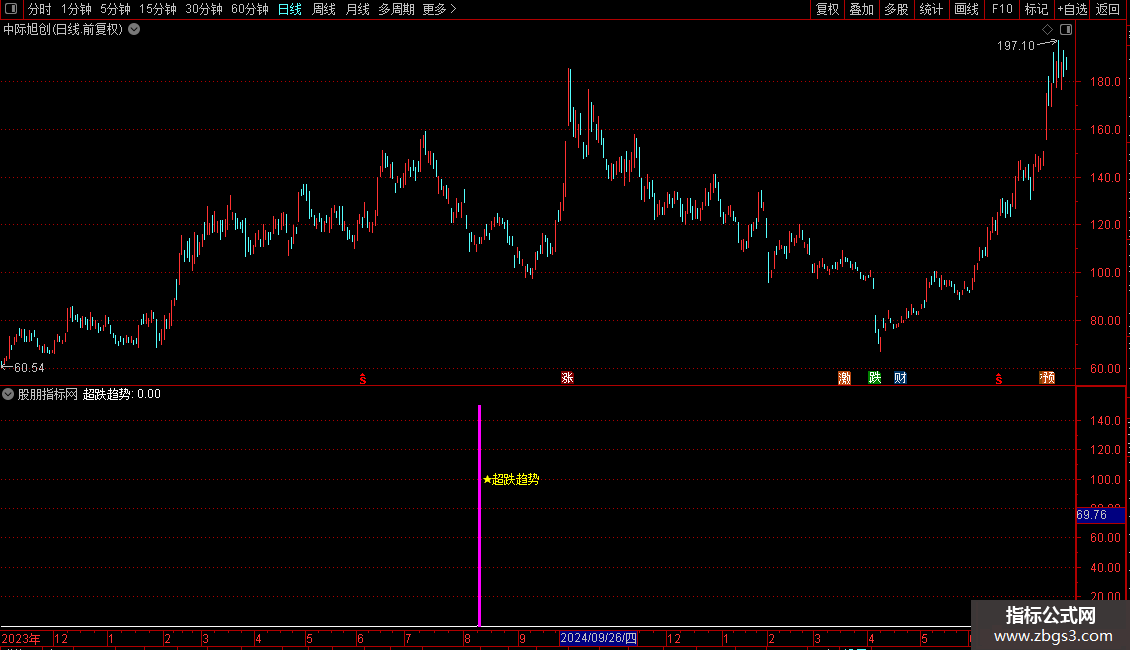Open the 复权 adjustment option
1130x650 pixels.
[x=827, y=9]
